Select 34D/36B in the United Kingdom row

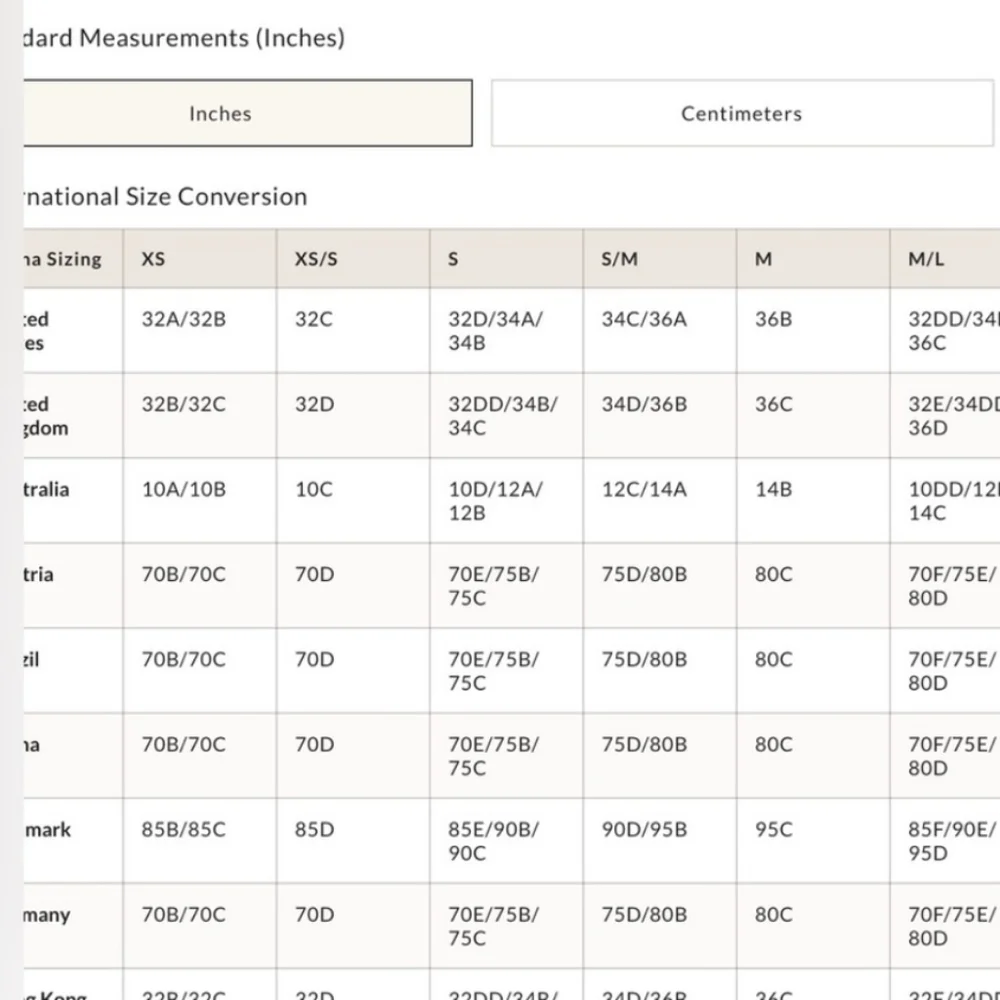point(659,416)
